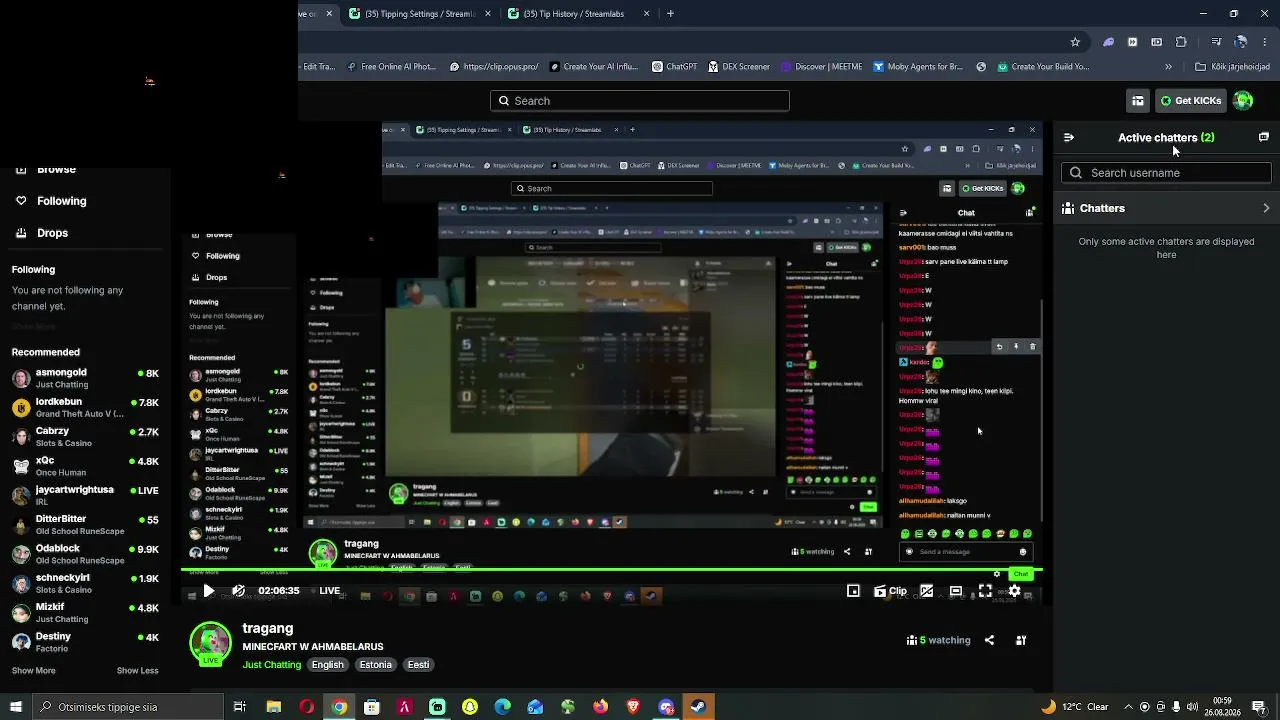The image size is (1280, 720).
Task: Expand the Chatters section
Action: click(x=1166, y=208)
